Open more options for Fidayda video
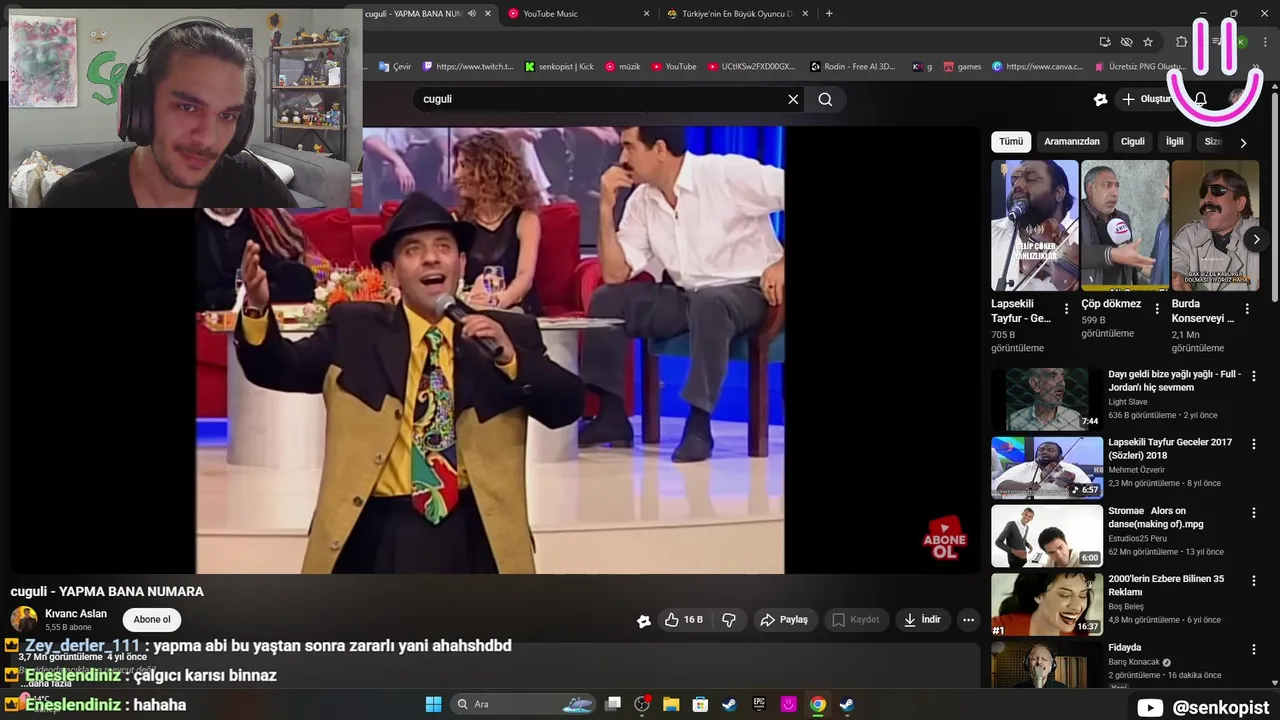Image resolution: width=1280 pixels, height=720 pixels. pos(1254,648)
